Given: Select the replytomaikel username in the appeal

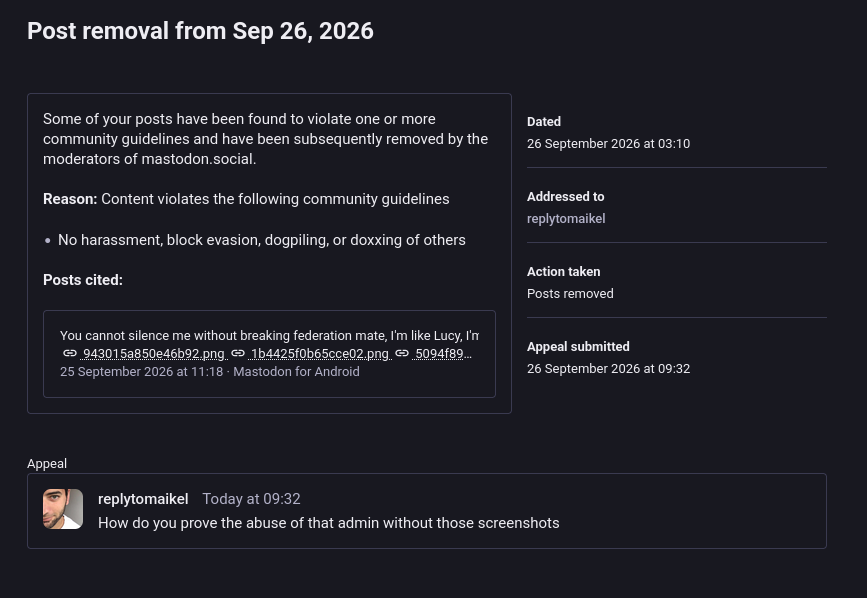Looking at the screenshot, I should click(143, 499).
